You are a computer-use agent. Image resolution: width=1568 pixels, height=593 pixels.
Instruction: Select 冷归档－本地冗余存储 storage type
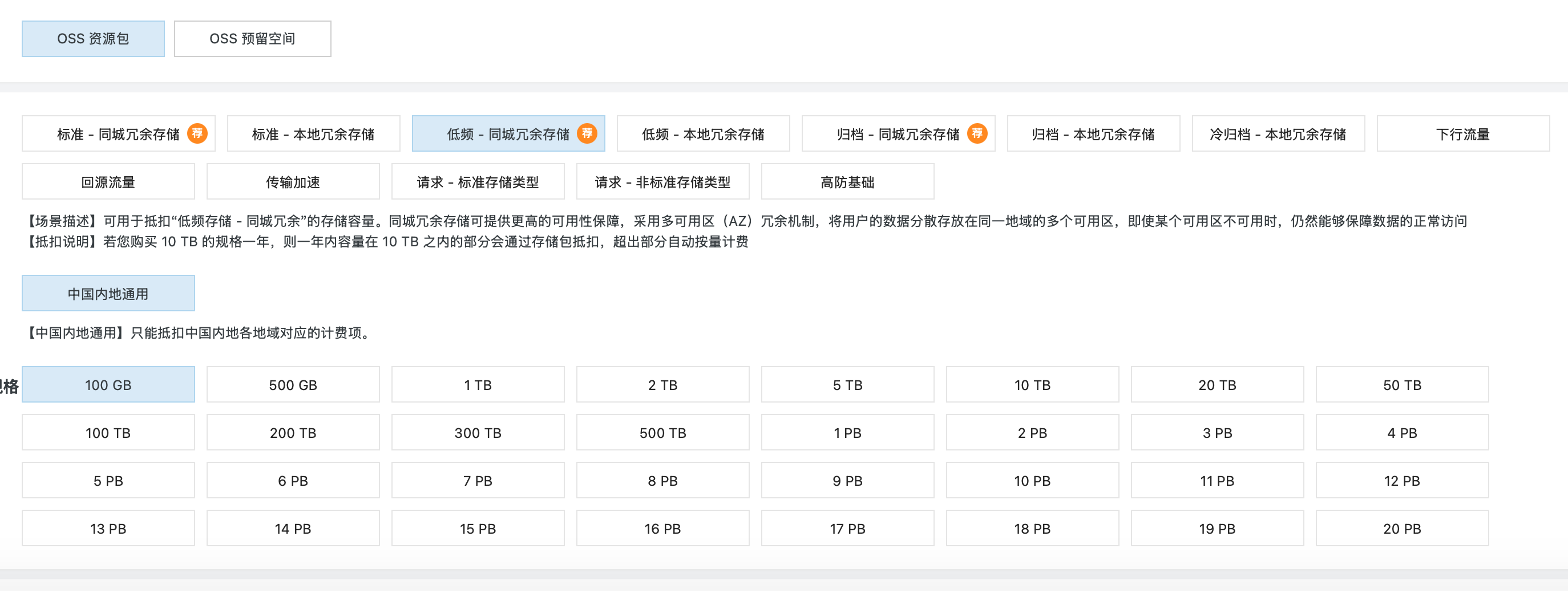1278,133
